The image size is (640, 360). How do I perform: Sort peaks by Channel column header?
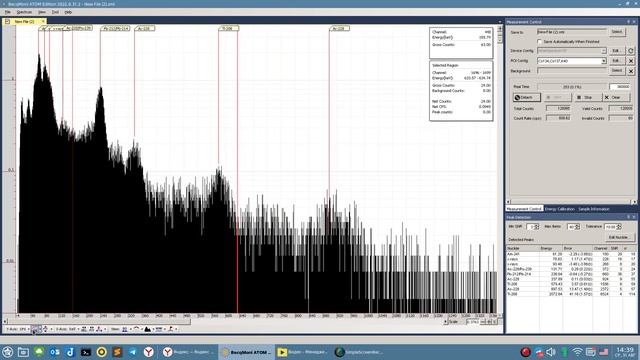coord(601,249)
